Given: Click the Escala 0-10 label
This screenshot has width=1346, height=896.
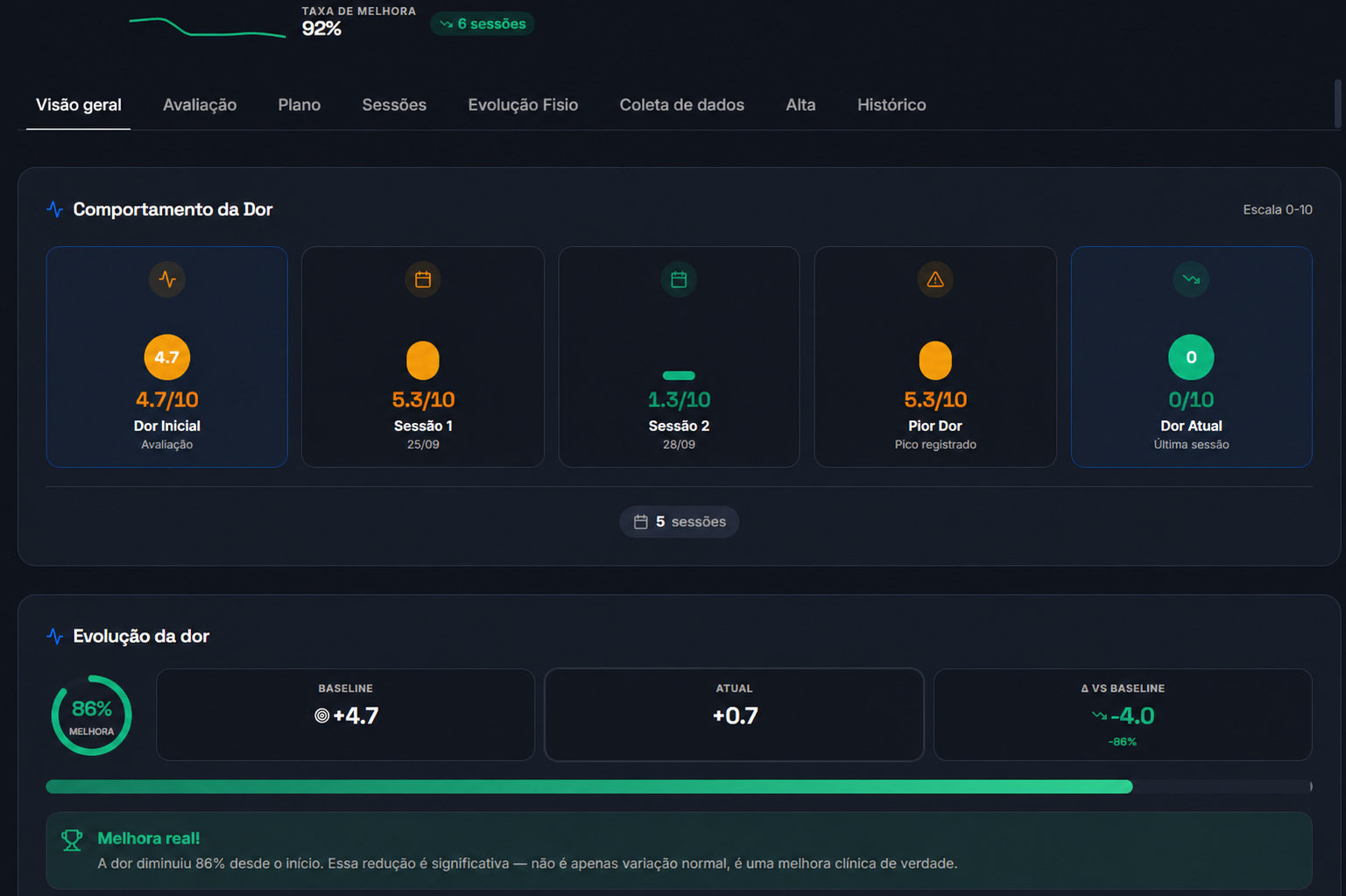Looking at the screenshot, I should coord(1278,209).
